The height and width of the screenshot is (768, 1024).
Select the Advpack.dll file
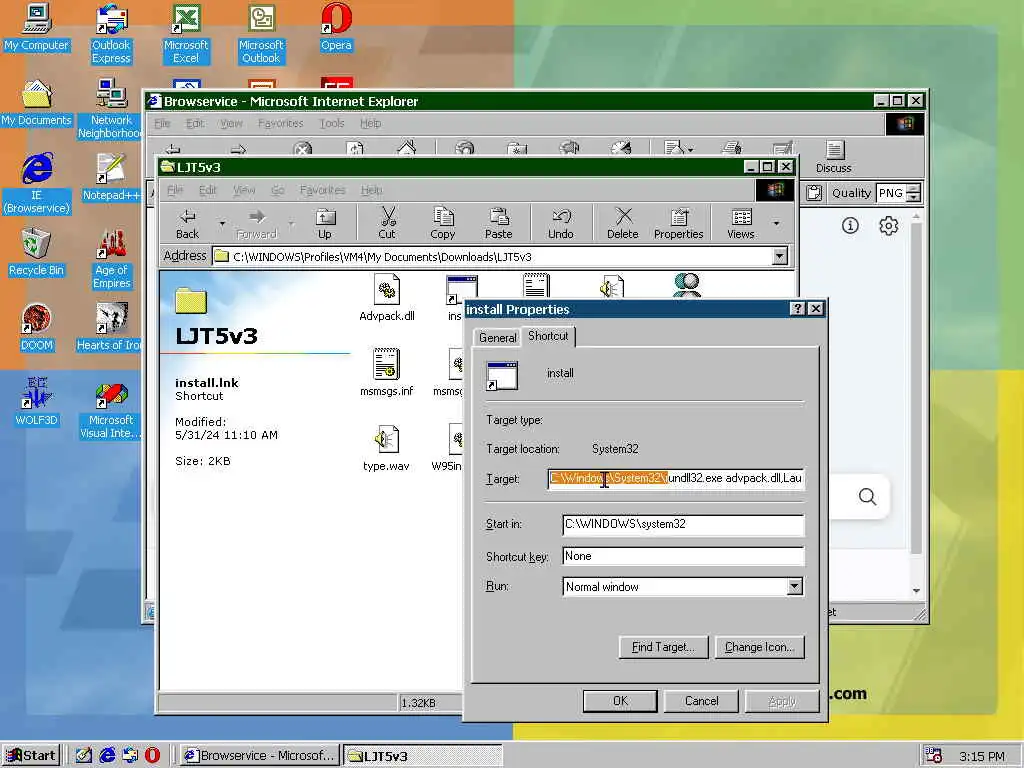(x=387, y=298)
